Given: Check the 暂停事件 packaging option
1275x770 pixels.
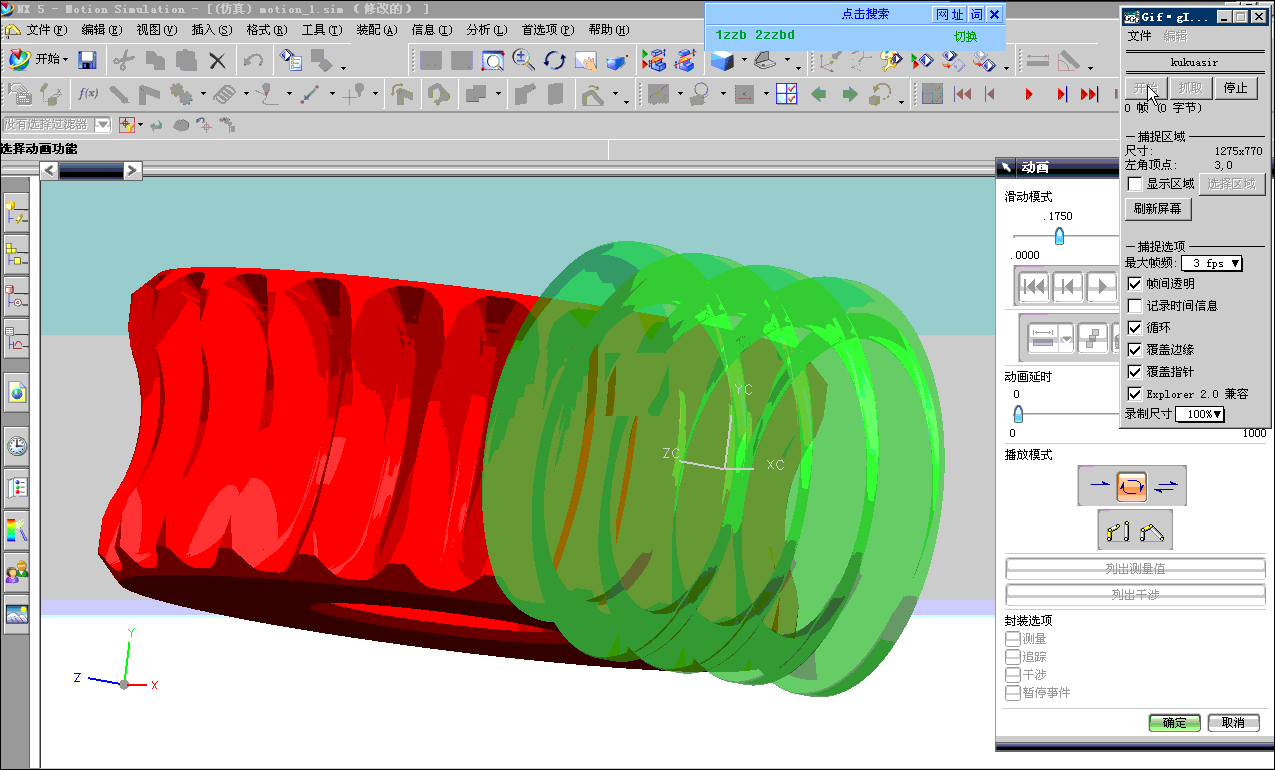Looking at the screenshot, I should pos(1014,693).
